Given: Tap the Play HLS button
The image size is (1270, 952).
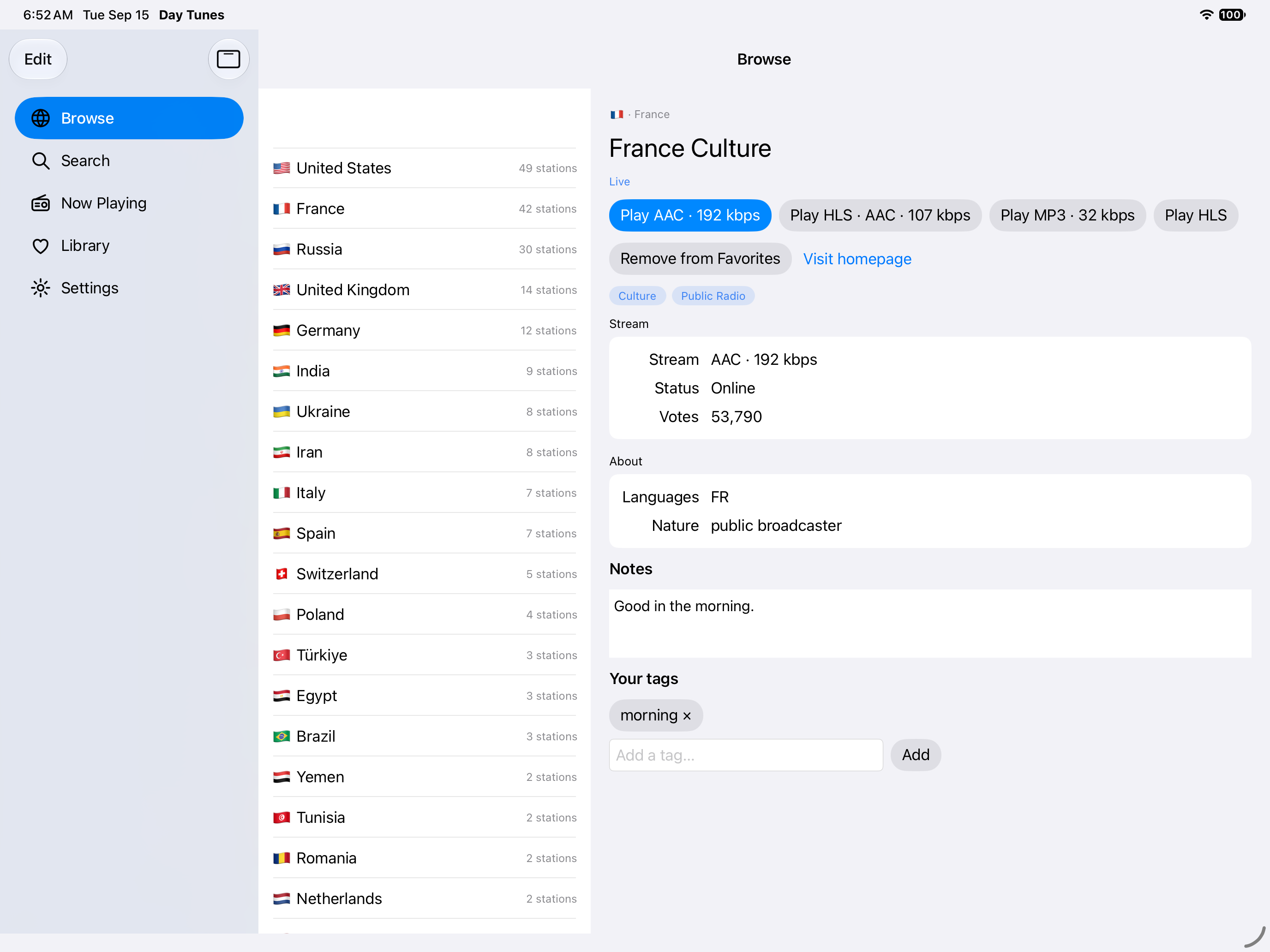Looking at the screenshot, I should (1195, 215).
